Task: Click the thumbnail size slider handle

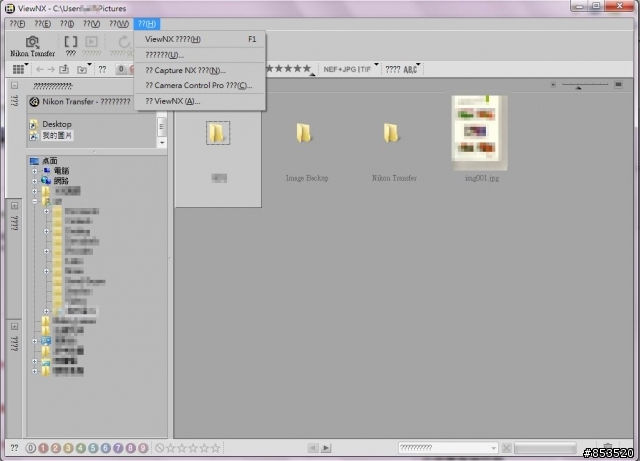Action: pyautogui.click(x=578, y=87)
